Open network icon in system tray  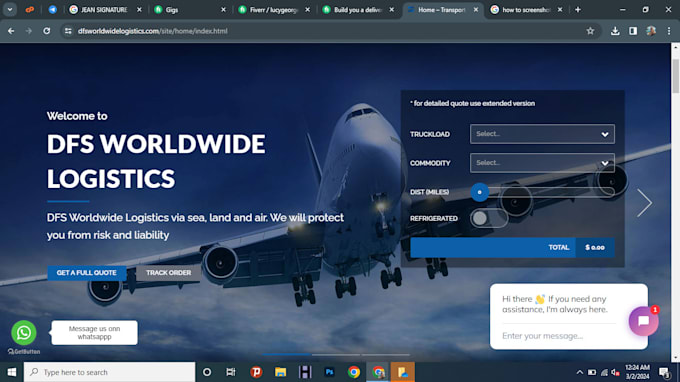[x=604, y=372]
